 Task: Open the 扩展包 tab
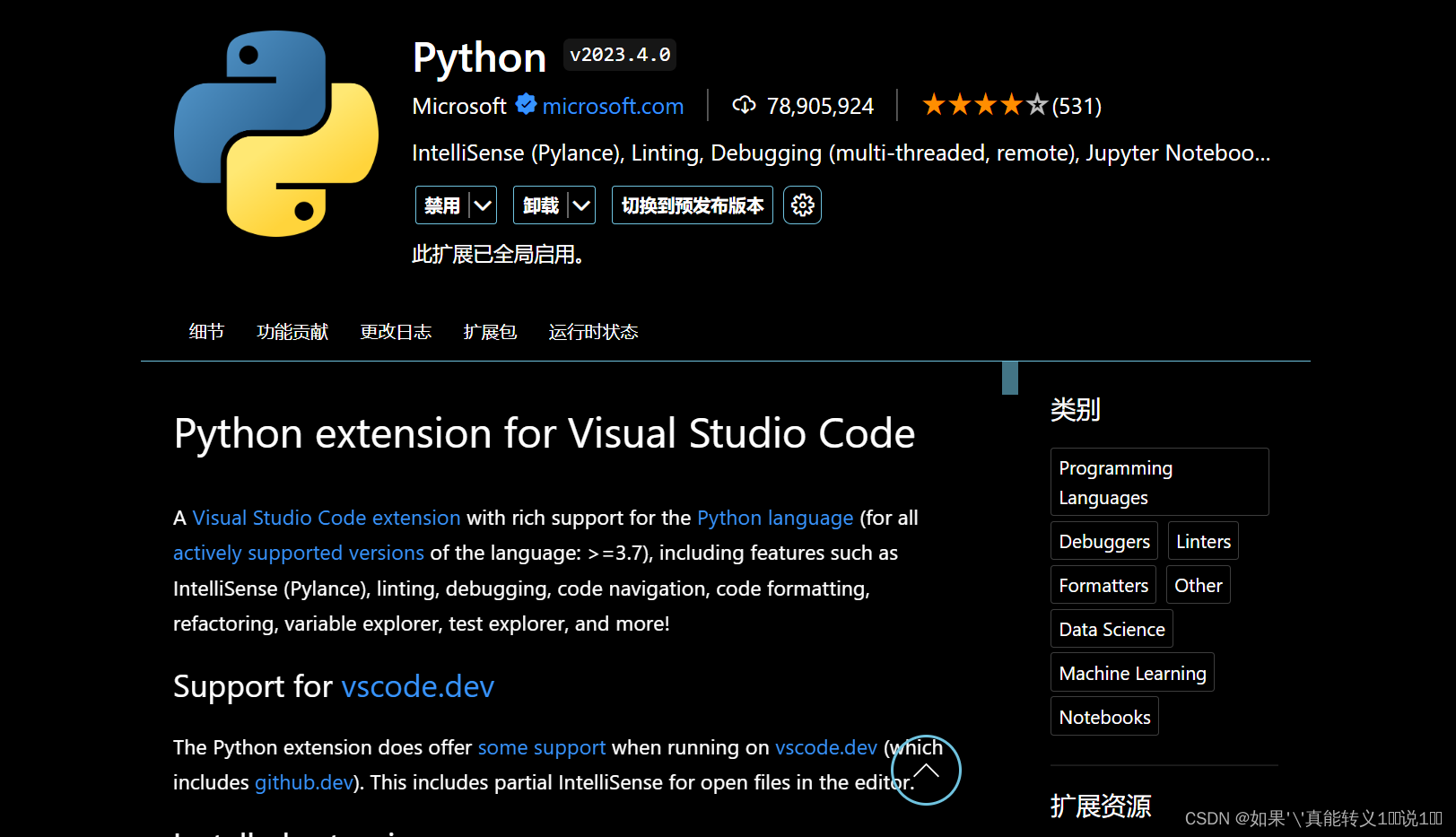click(x=490, y=332)
